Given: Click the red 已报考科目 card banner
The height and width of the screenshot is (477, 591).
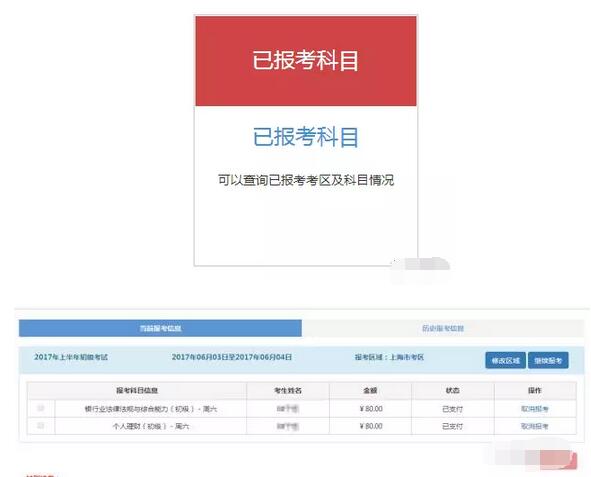Looking at the screenshot, I should click(x=306, y=61).
